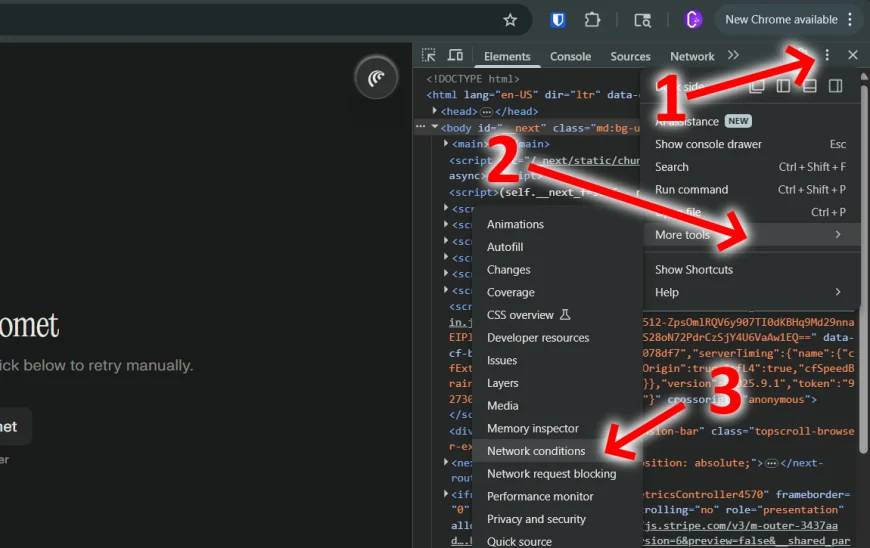Click the round signal icon on page
Viewport: 870px width, 548px height.
click(376, 78)
